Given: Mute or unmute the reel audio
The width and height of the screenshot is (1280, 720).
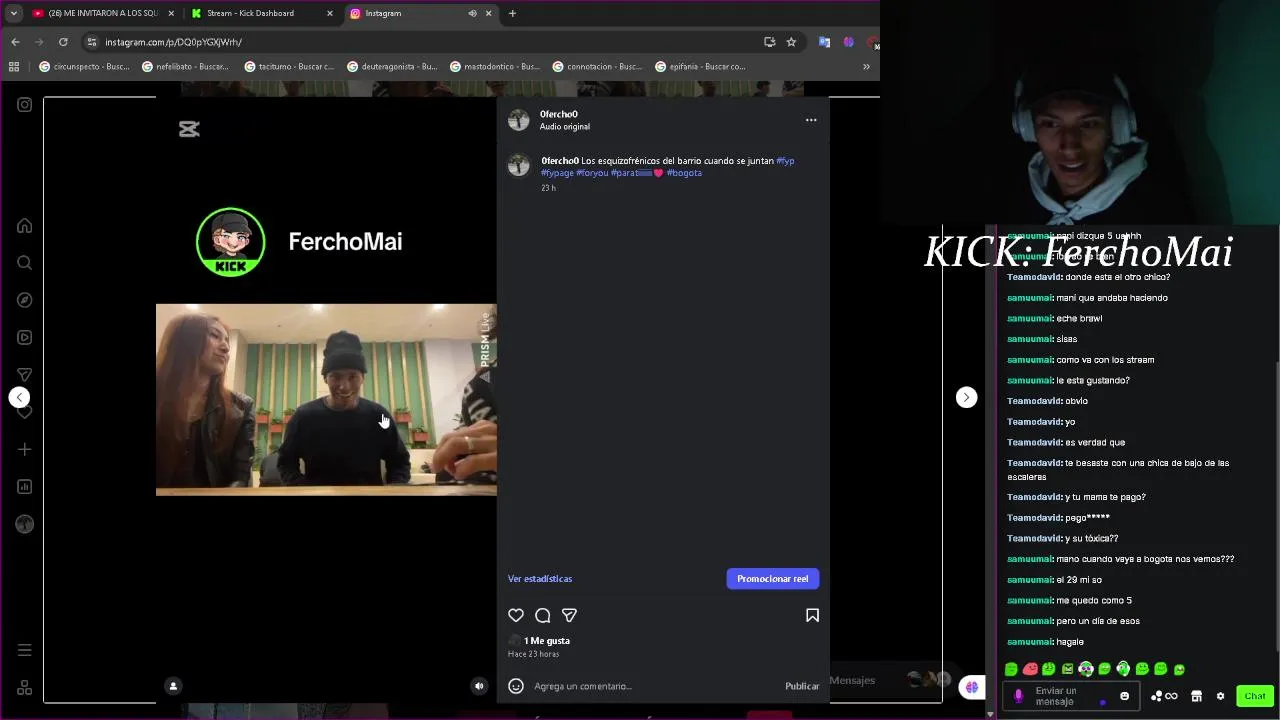Looking at the screenshot, I should [479, 686].
